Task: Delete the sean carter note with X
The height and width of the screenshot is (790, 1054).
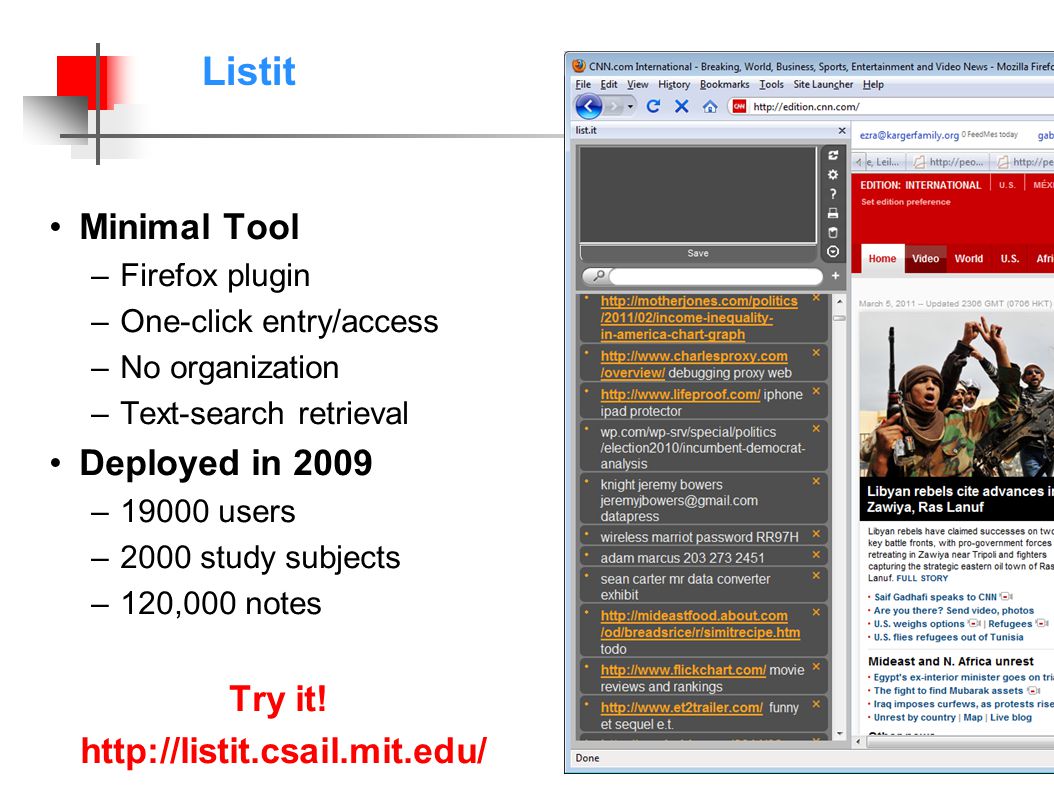Action: click(816, 576)
